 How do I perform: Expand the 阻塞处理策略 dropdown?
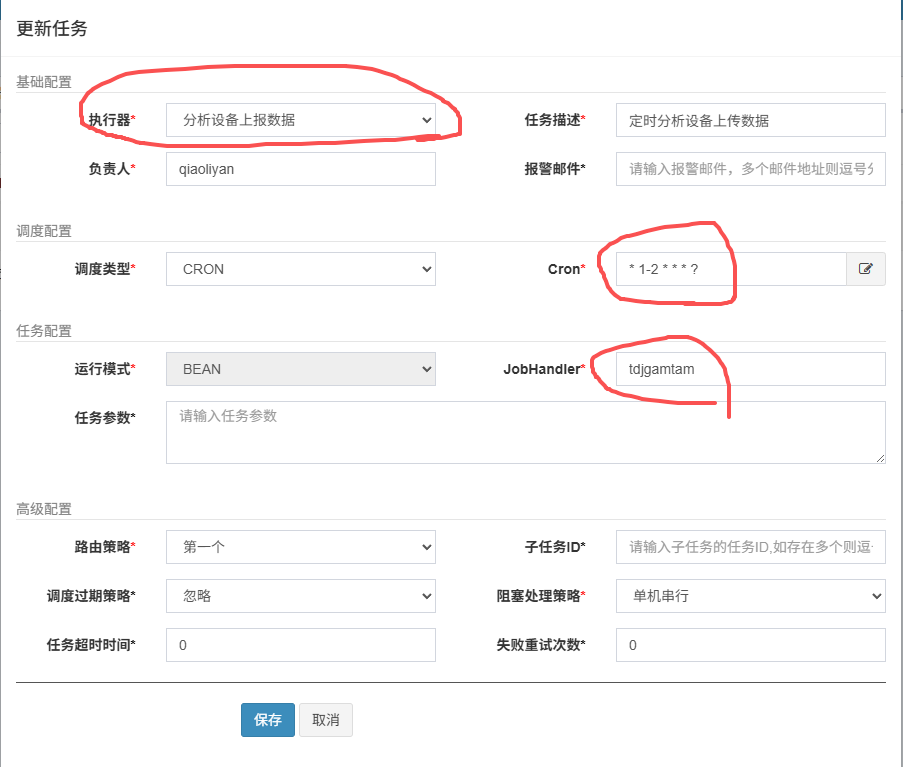(750, 596)
